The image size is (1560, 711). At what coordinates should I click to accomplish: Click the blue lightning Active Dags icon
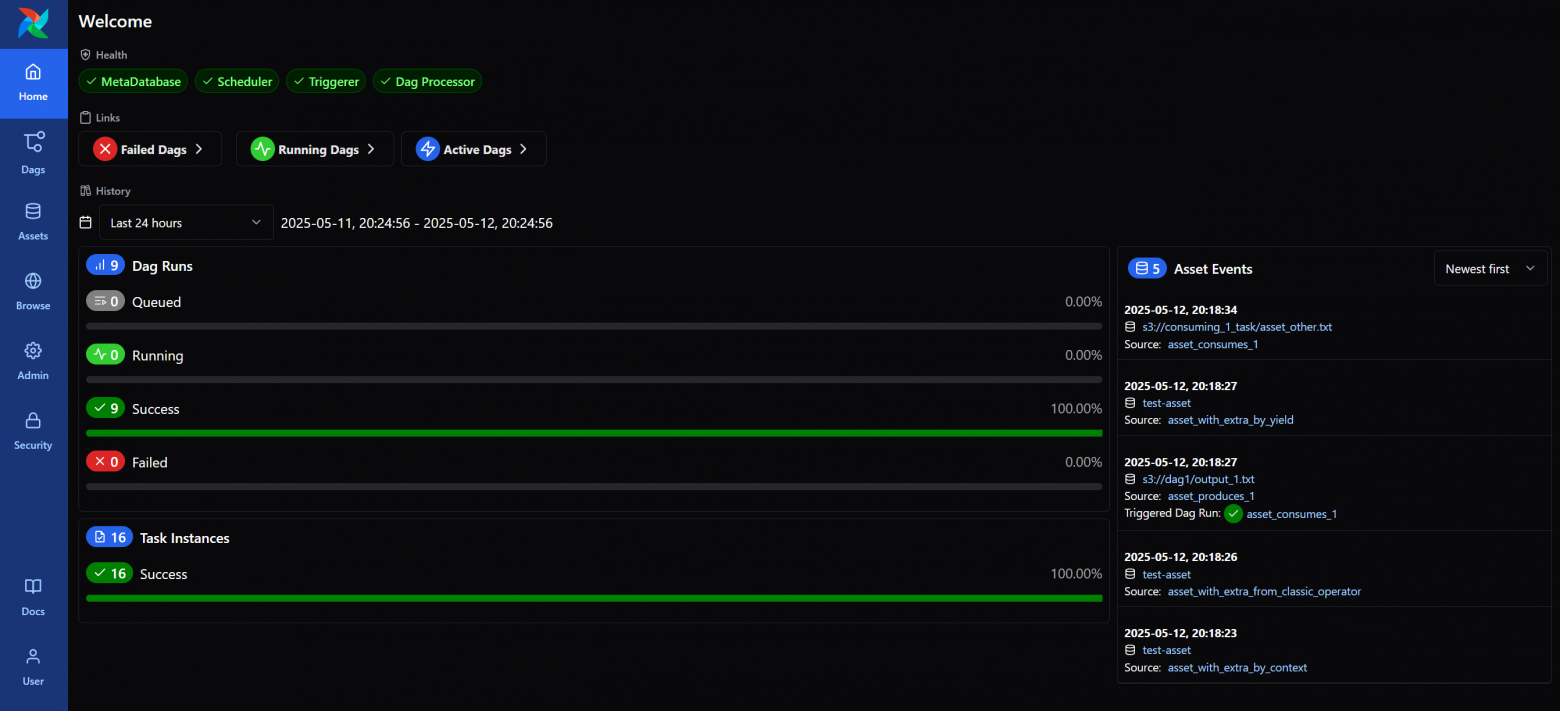point(427,149)
